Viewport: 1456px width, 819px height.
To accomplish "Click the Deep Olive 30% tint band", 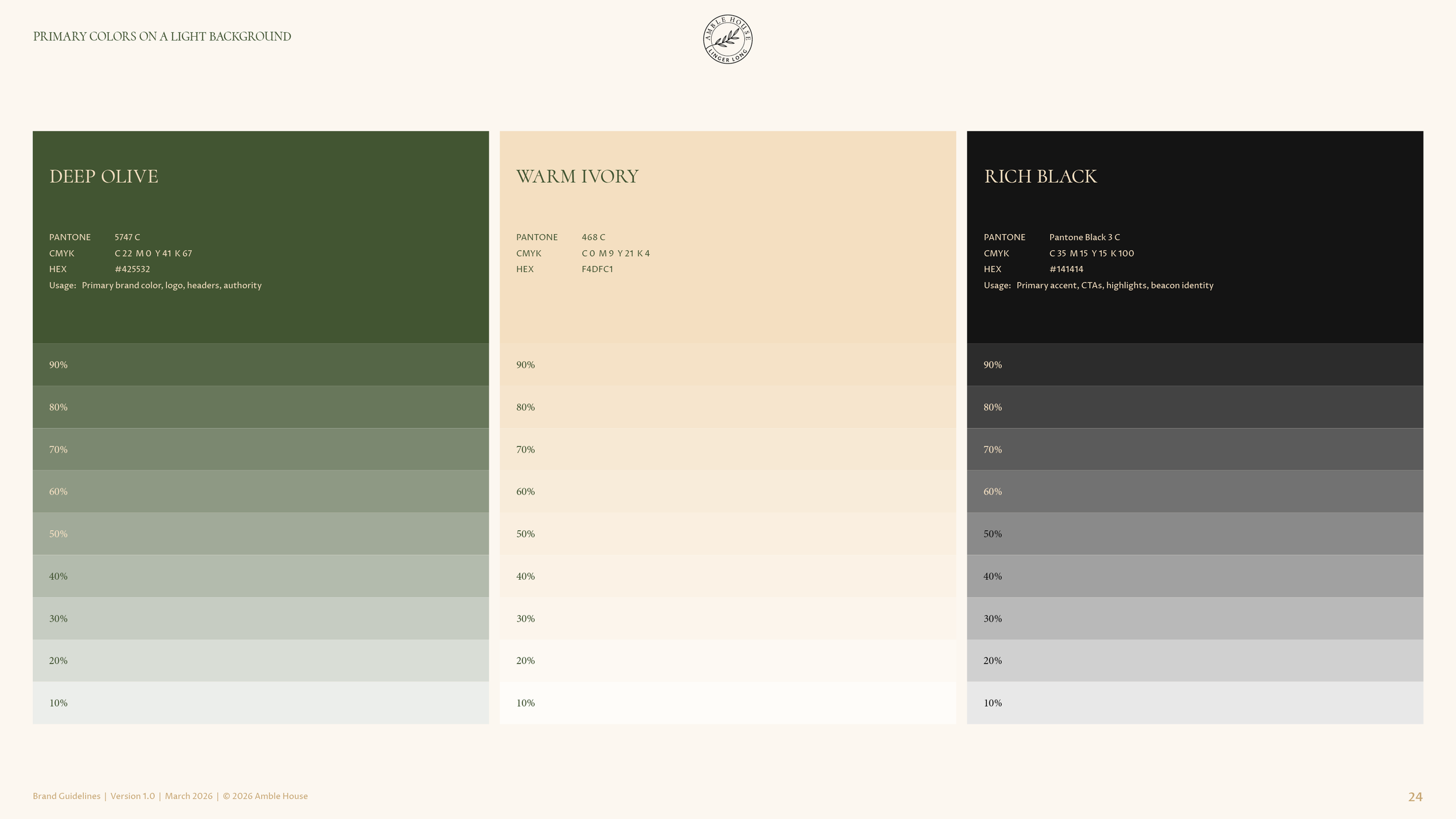I will coord(260,619).
